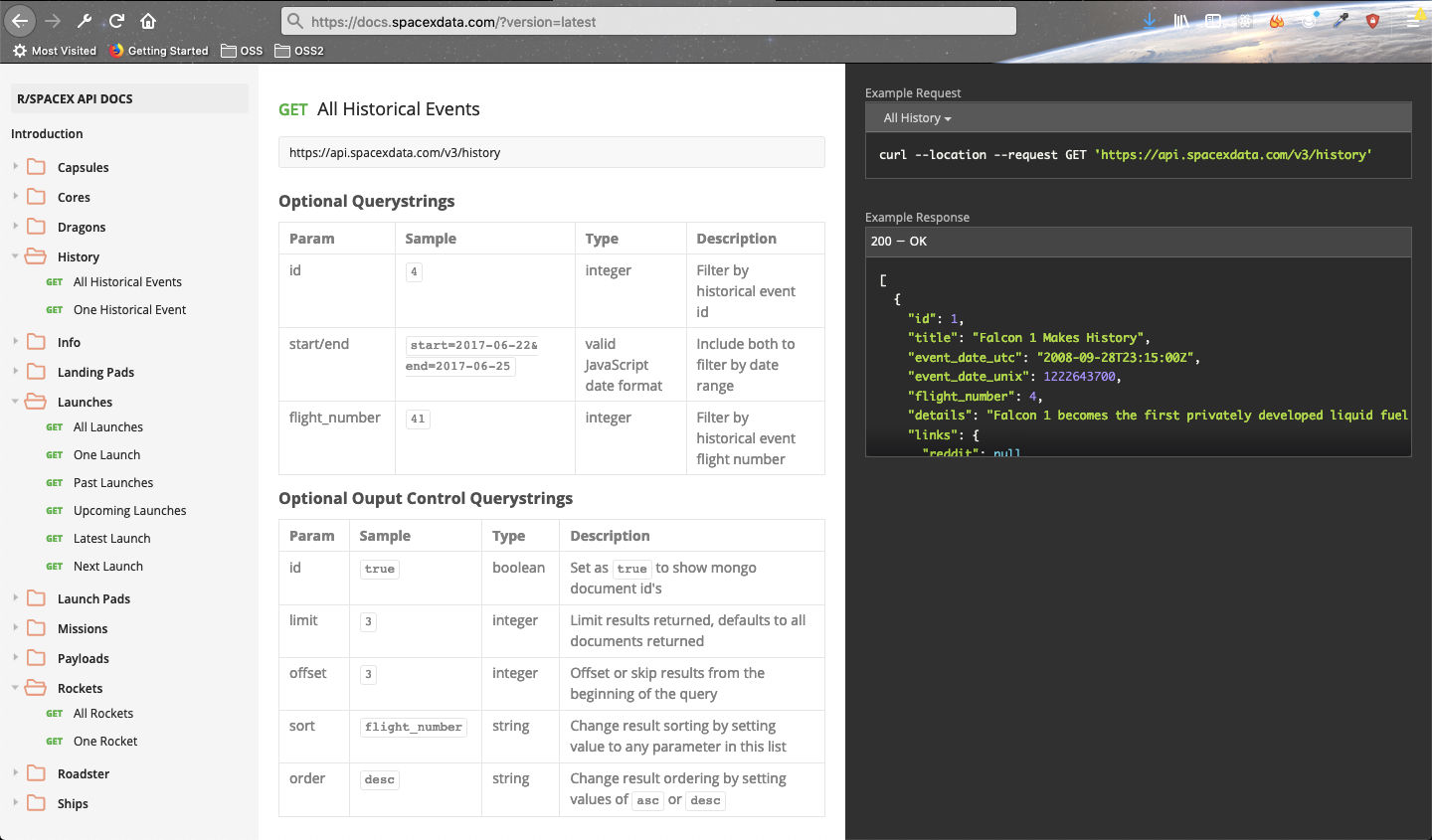Click the Optional Ouput Control Querystrings heading

pos(426,498)
